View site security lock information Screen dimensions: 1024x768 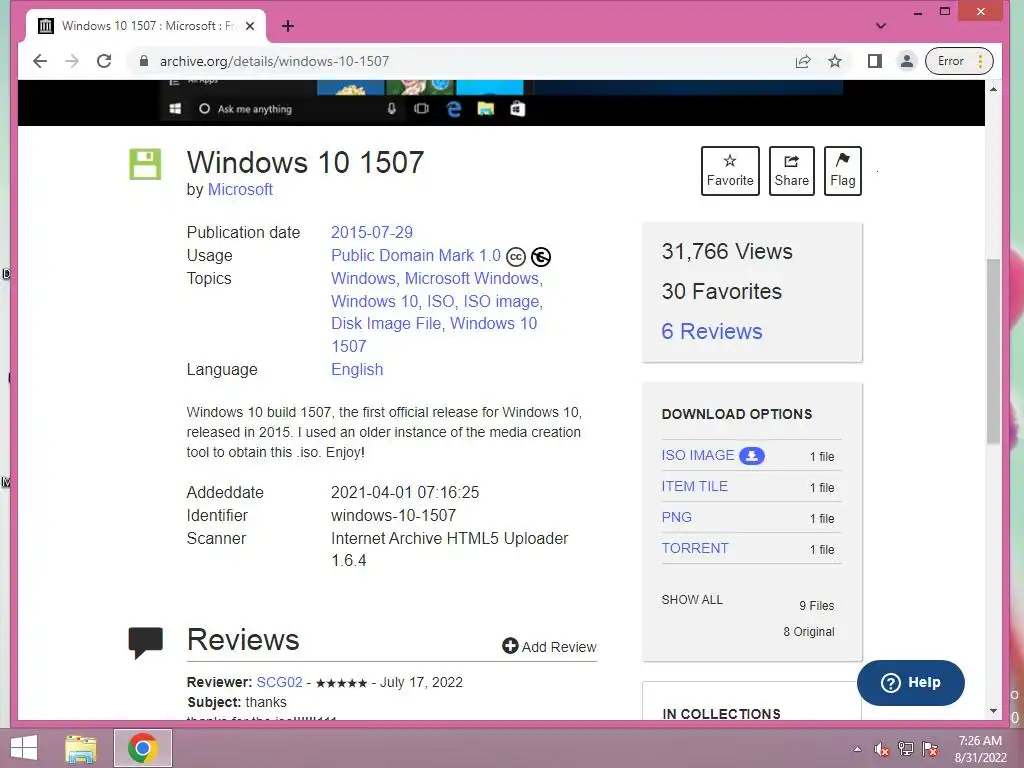(144, 61)
